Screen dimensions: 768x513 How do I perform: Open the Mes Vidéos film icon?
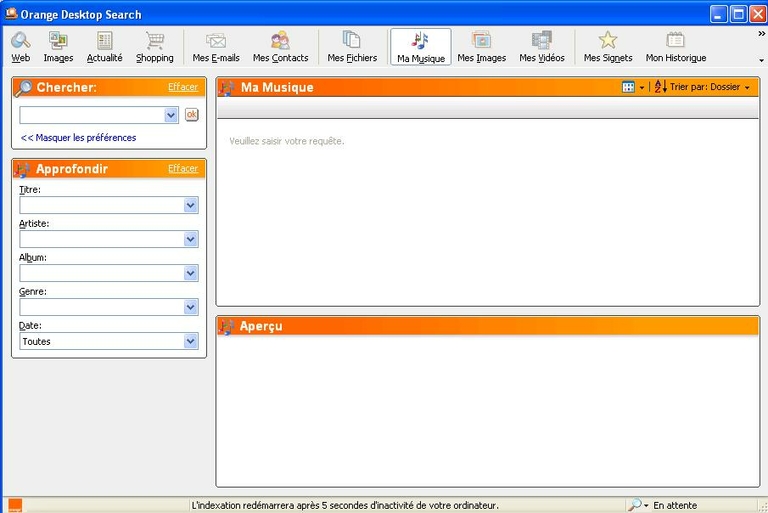[x=542, y=40]
